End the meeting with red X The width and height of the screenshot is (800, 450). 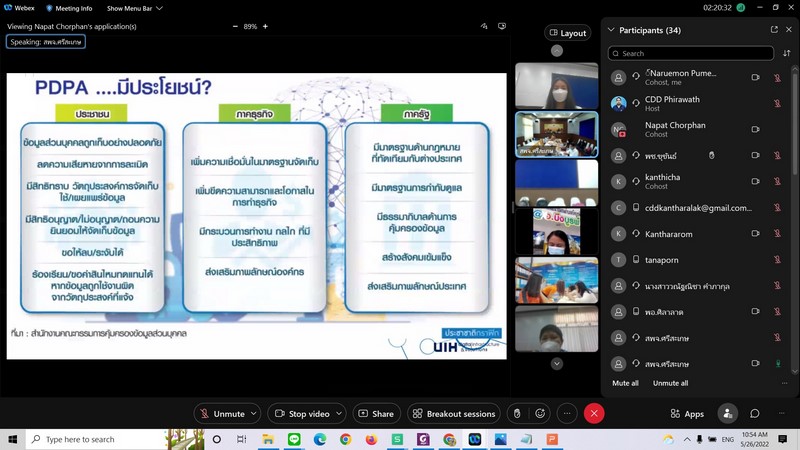594,413
